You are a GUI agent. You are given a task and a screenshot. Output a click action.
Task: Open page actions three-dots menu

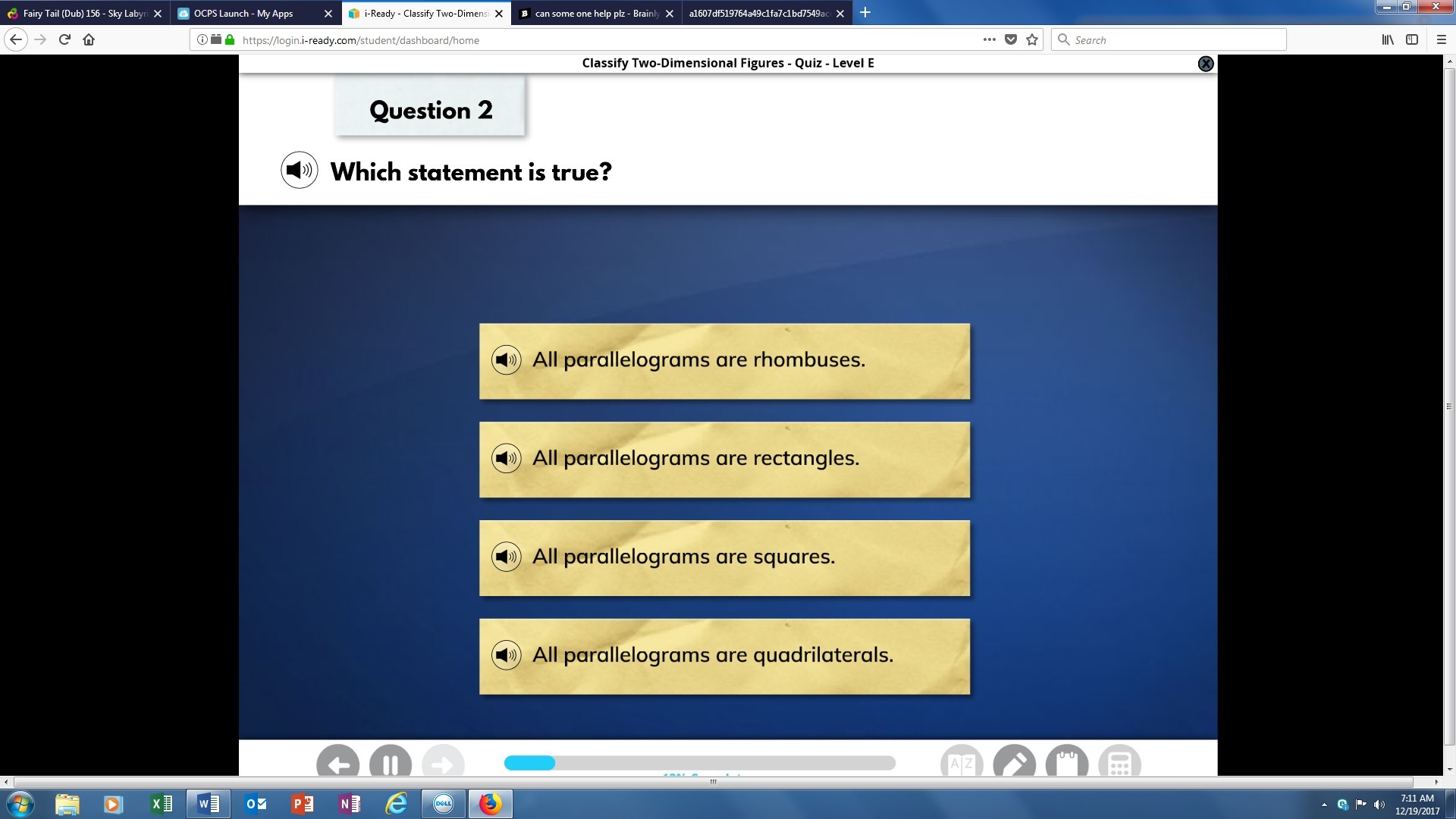point(989,39)
